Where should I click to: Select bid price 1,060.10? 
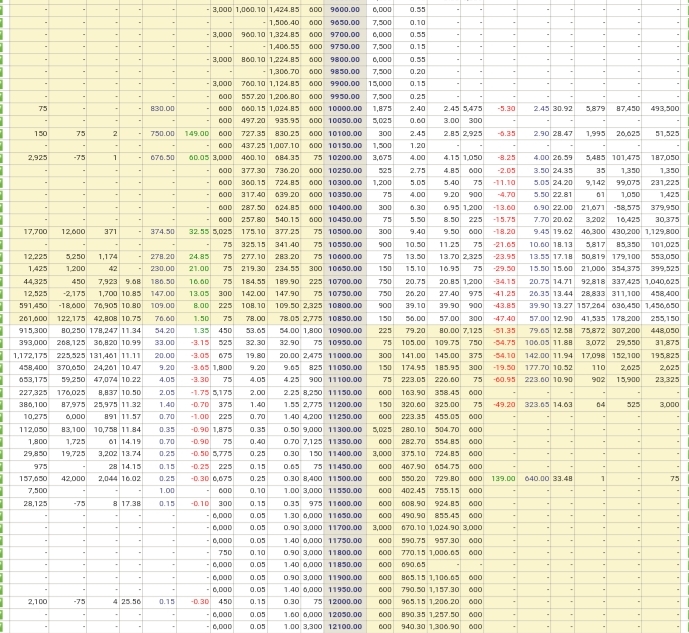click(250, 10)
